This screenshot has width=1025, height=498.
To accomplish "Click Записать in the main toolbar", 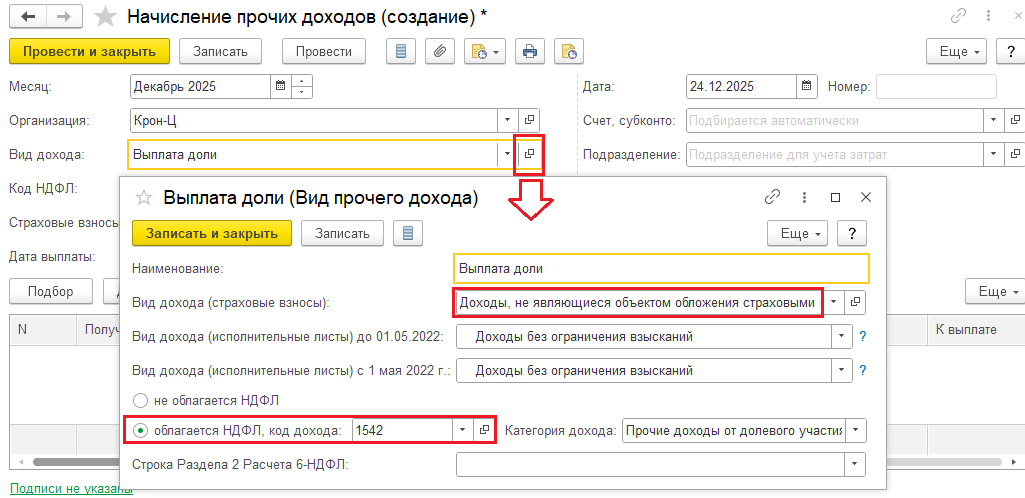I will [220, 51].
